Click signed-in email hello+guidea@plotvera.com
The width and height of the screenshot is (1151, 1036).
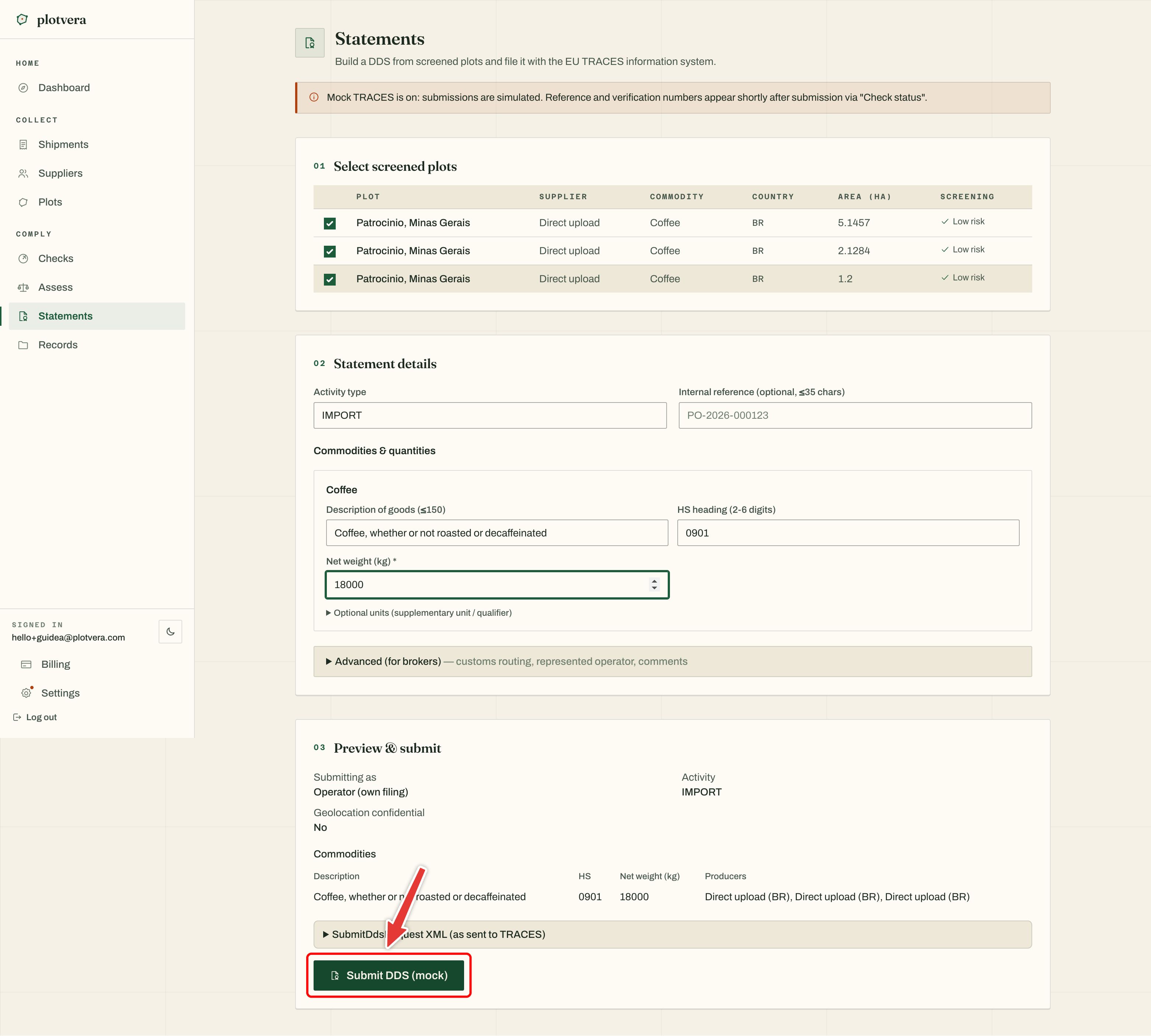point(68,638)
